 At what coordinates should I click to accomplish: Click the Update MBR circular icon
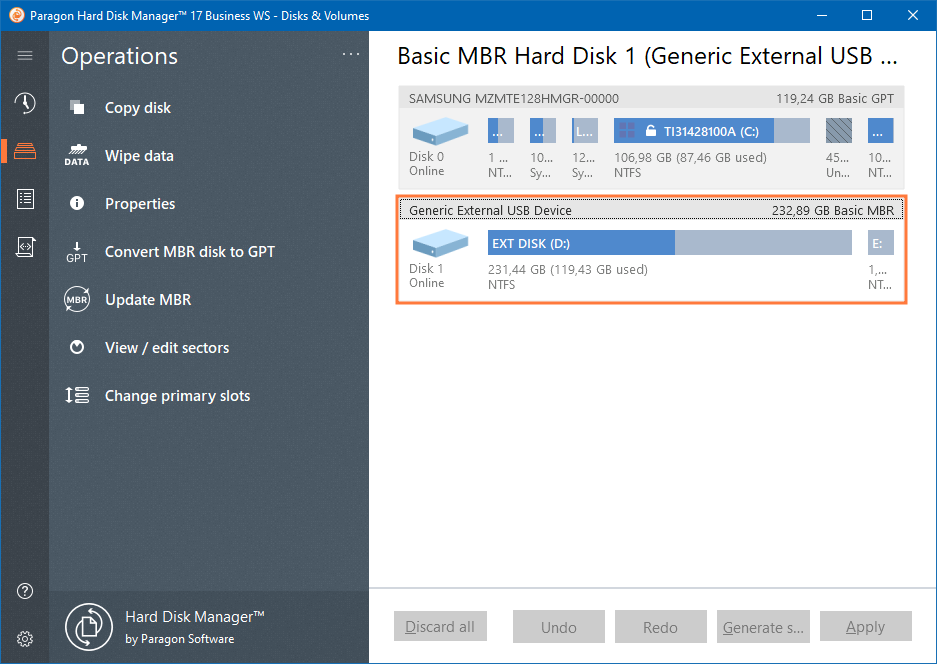[x=77, y=299]
